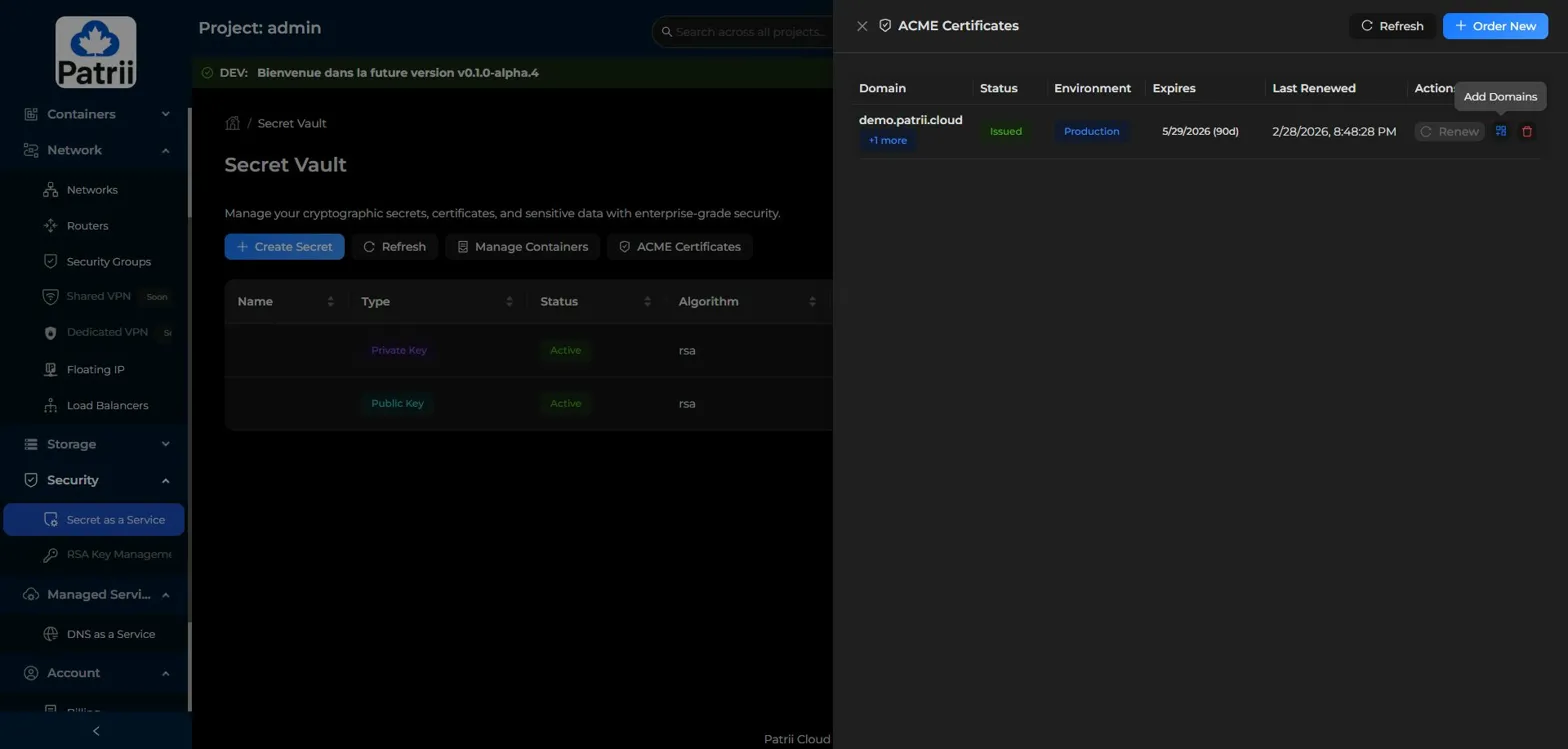Click the Active status in Public Key row

click(x=565, y=404)
